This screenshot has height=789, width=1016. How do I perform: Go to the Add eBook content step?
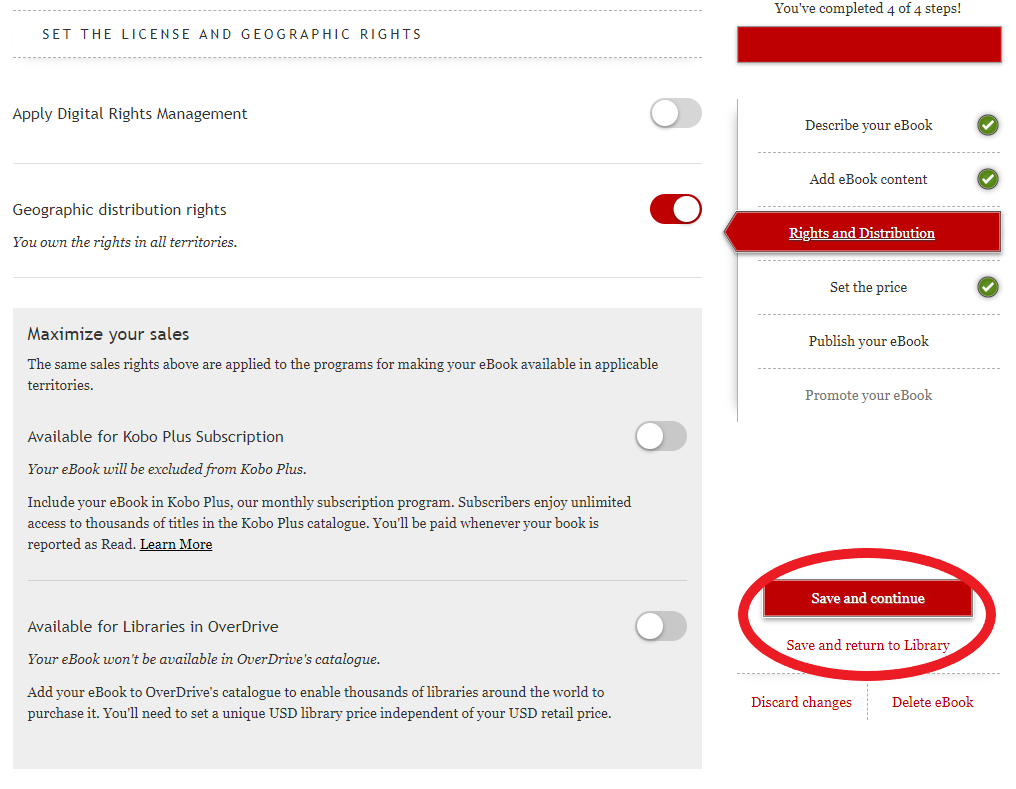click(x=868, y=179)
